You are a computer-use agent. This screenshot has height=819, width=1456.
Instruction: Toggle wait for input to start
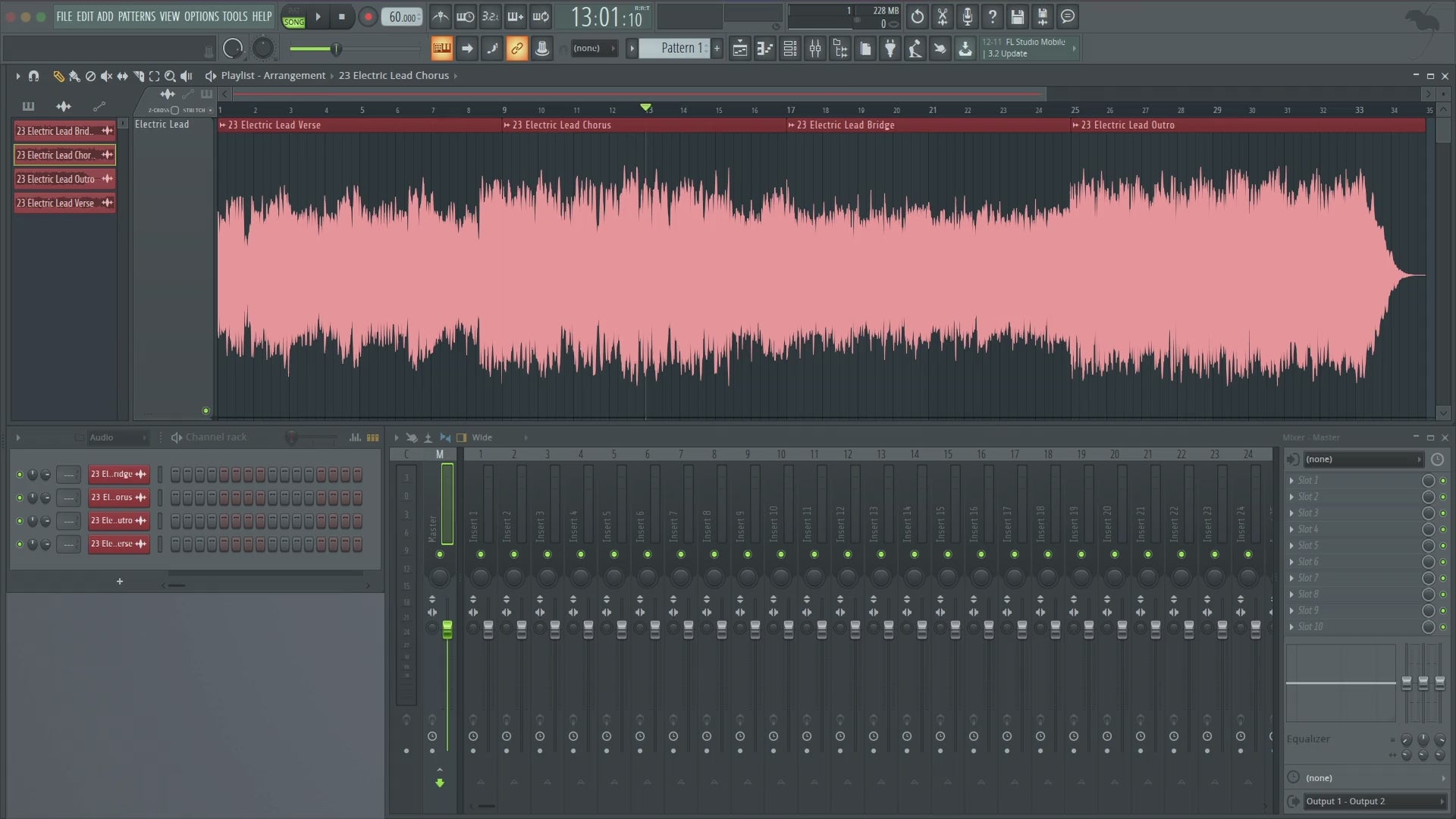click(466, 17)
